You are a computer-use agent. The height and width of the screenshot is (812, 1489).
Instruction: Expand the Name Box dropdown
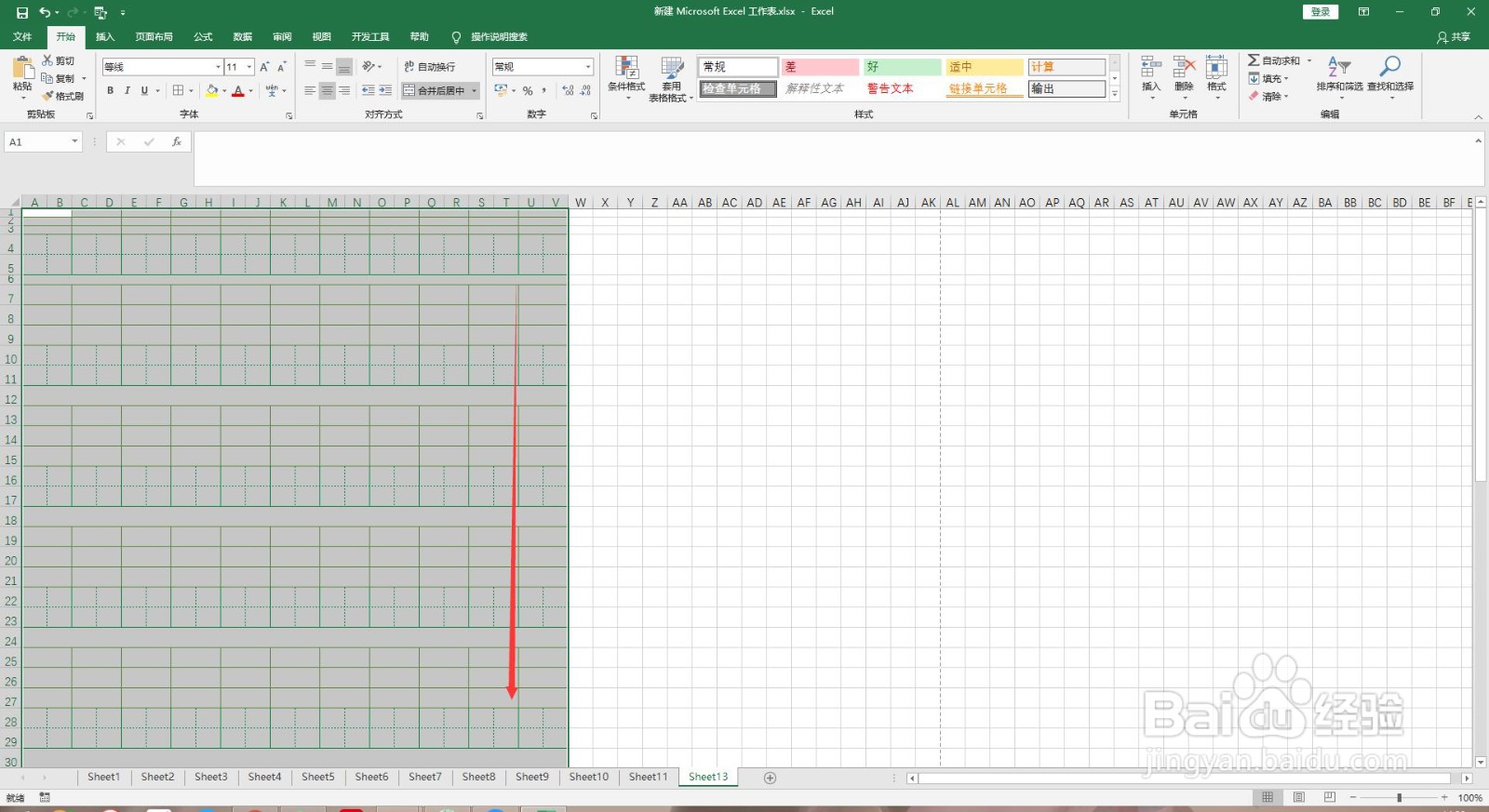click(x=74, y=142)
